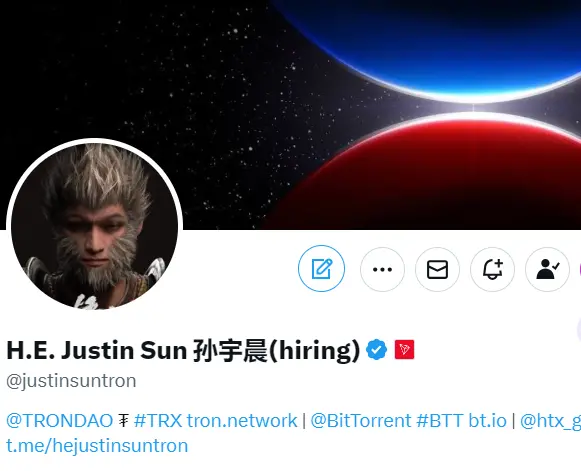The width and height of the screenshot is (581, 471).
Task: Open the @TRONDAO mention link
Action: pyautogui.click(x=60, y=421)
